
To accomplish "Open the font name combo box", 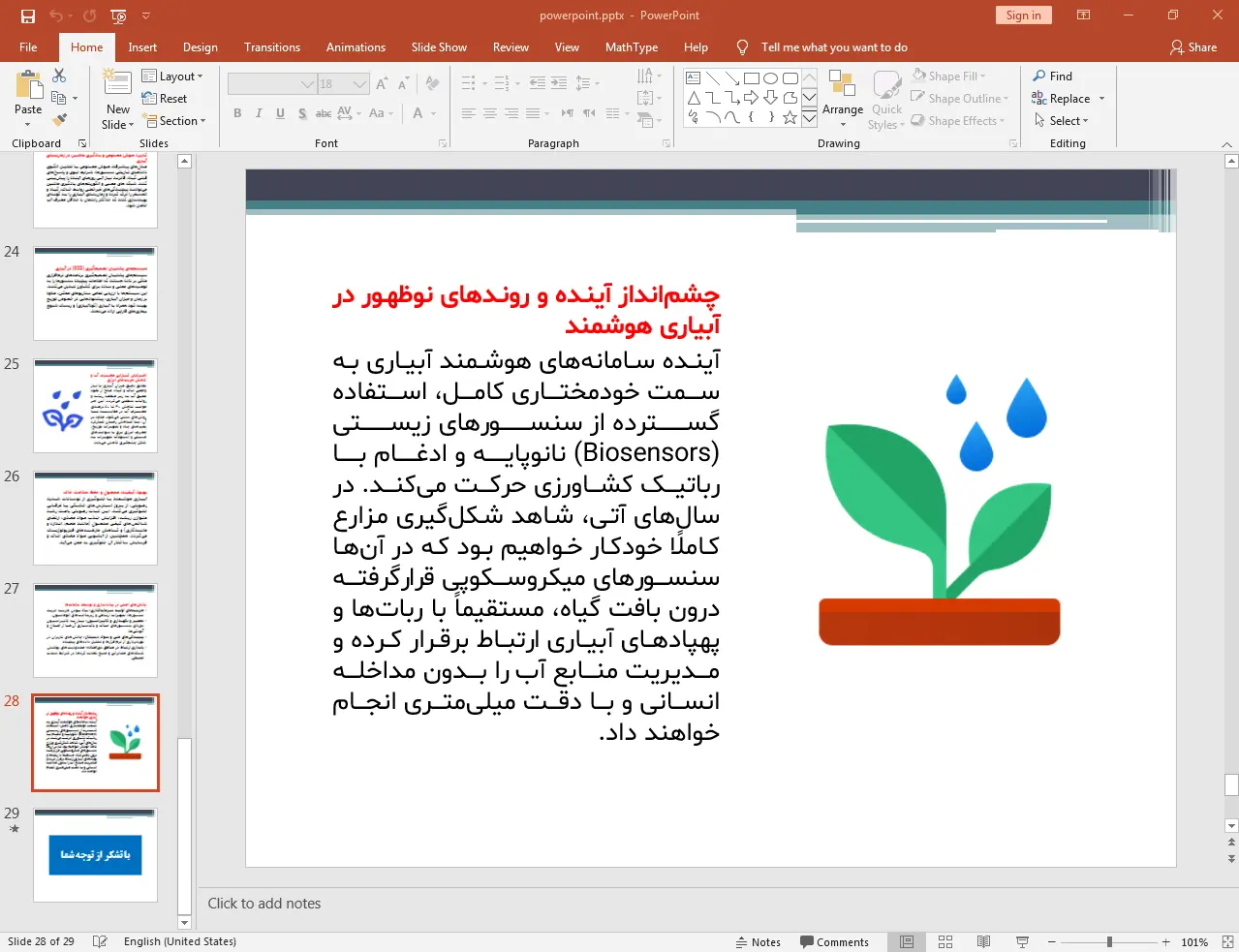I will [272, 84].
